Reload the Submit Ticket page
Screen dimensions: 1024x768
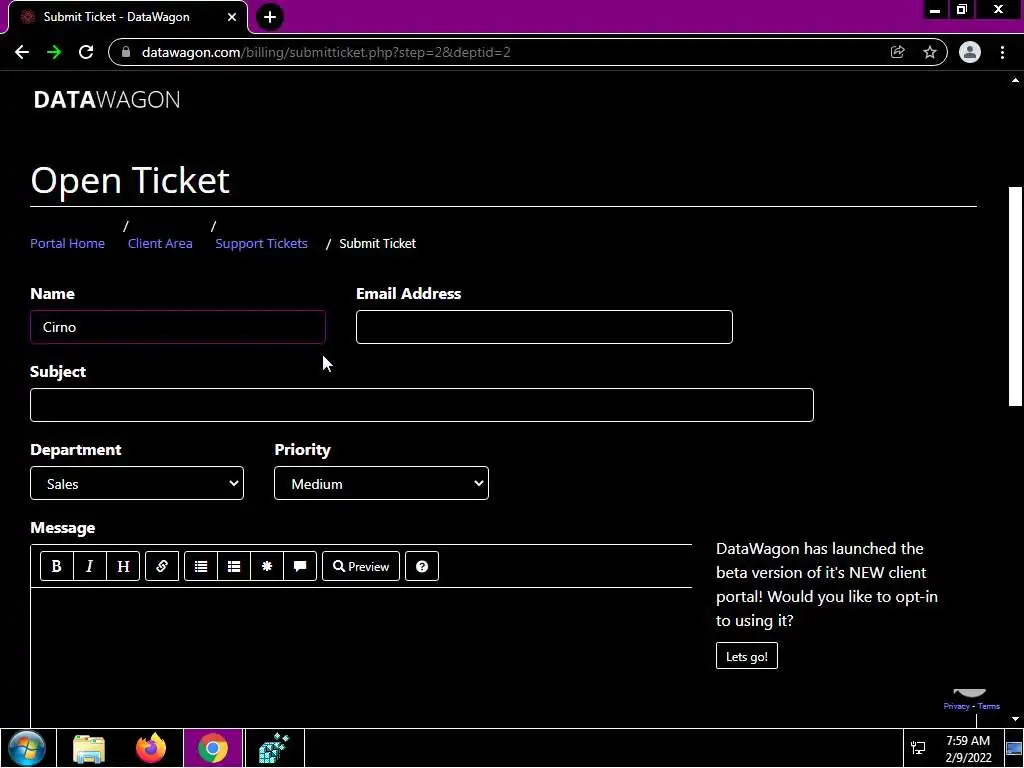click(x=86, y=52)
